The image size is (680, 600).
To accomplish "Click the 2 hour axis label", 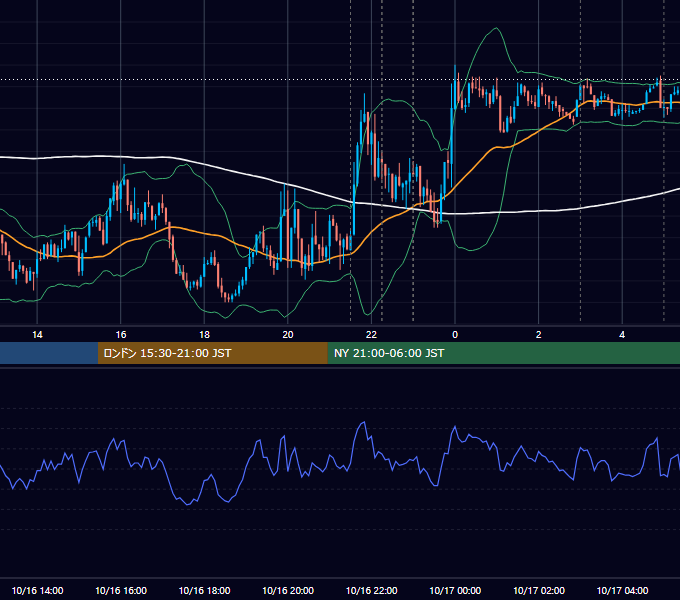I will (x=539, y=335).
